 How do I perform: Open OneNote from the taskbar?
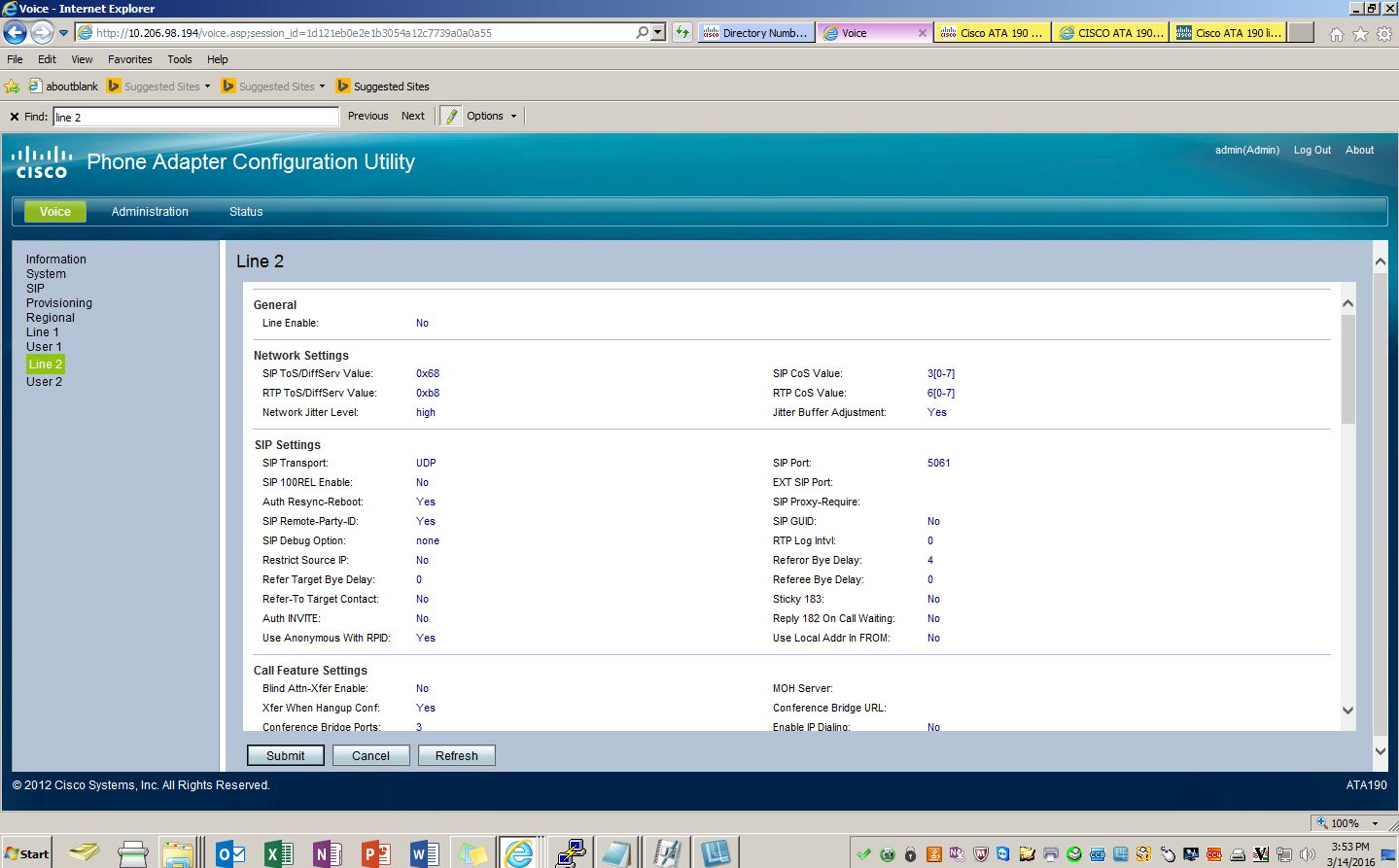(x=328, y=853)
